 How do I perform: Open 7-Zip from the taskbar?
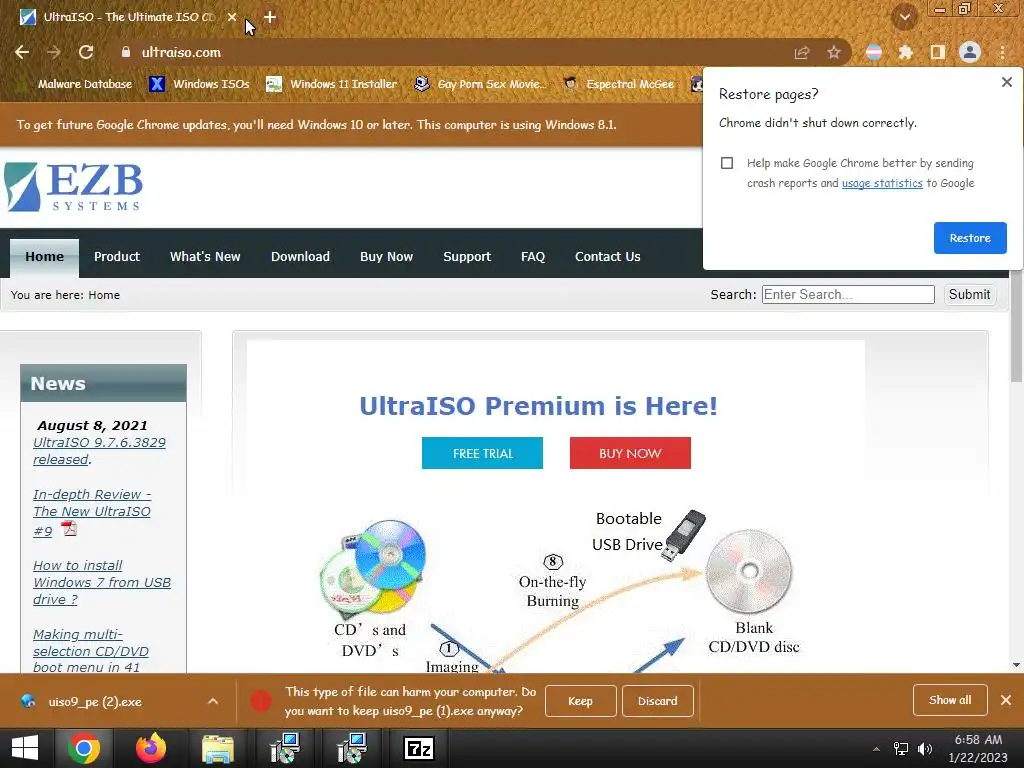point(419,748)
